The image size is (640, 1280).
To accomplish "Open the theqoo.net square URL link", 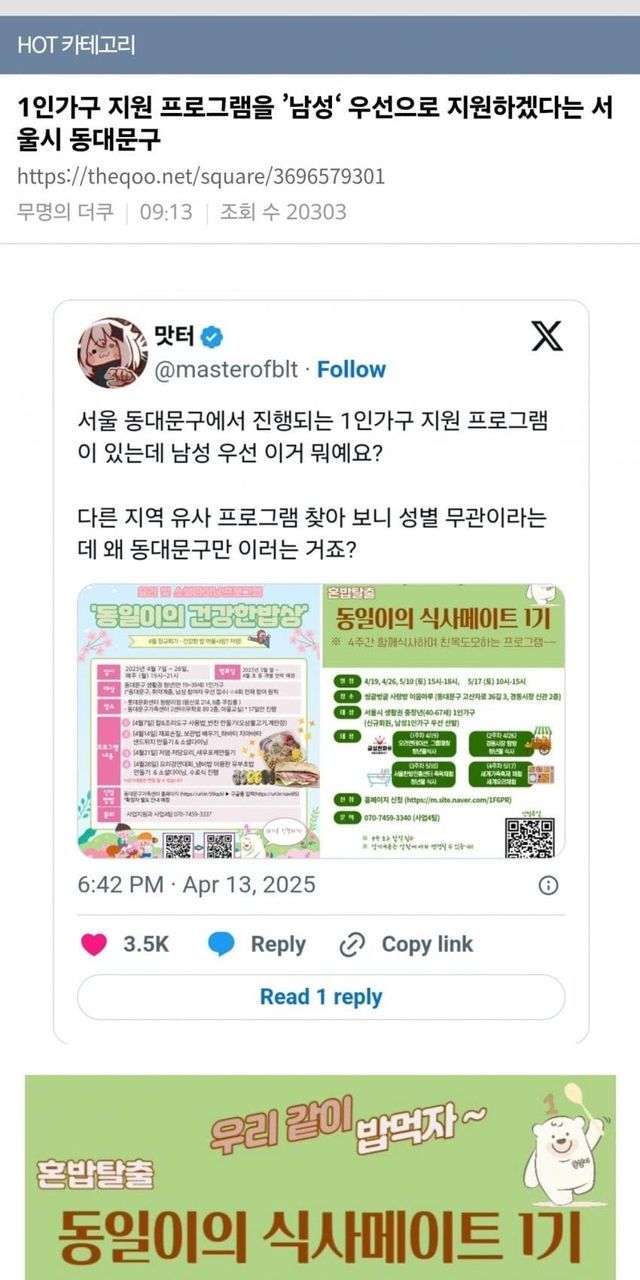I will 201,176.
